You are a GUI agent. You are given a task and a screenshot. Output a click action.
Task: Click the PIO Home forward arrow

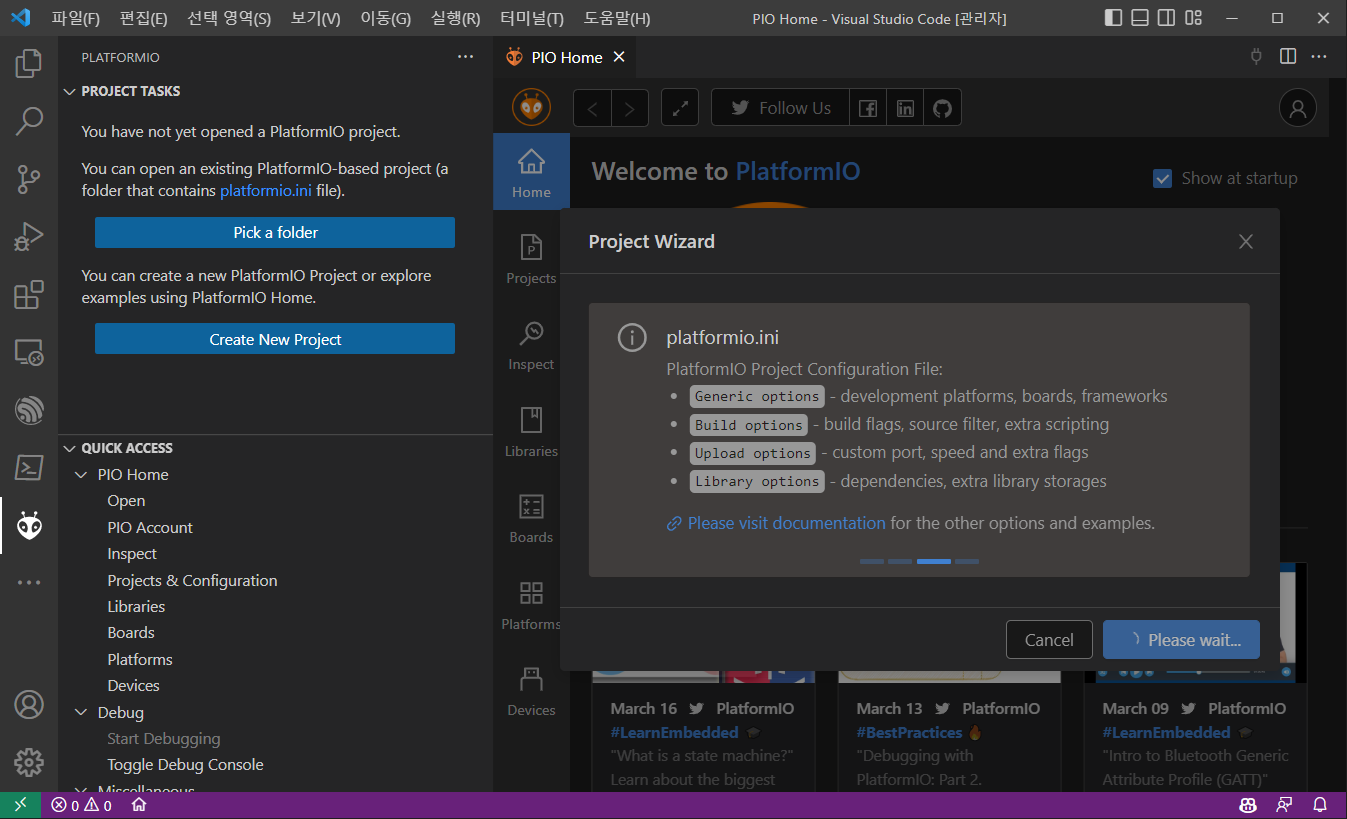click(x=630, y=108)
